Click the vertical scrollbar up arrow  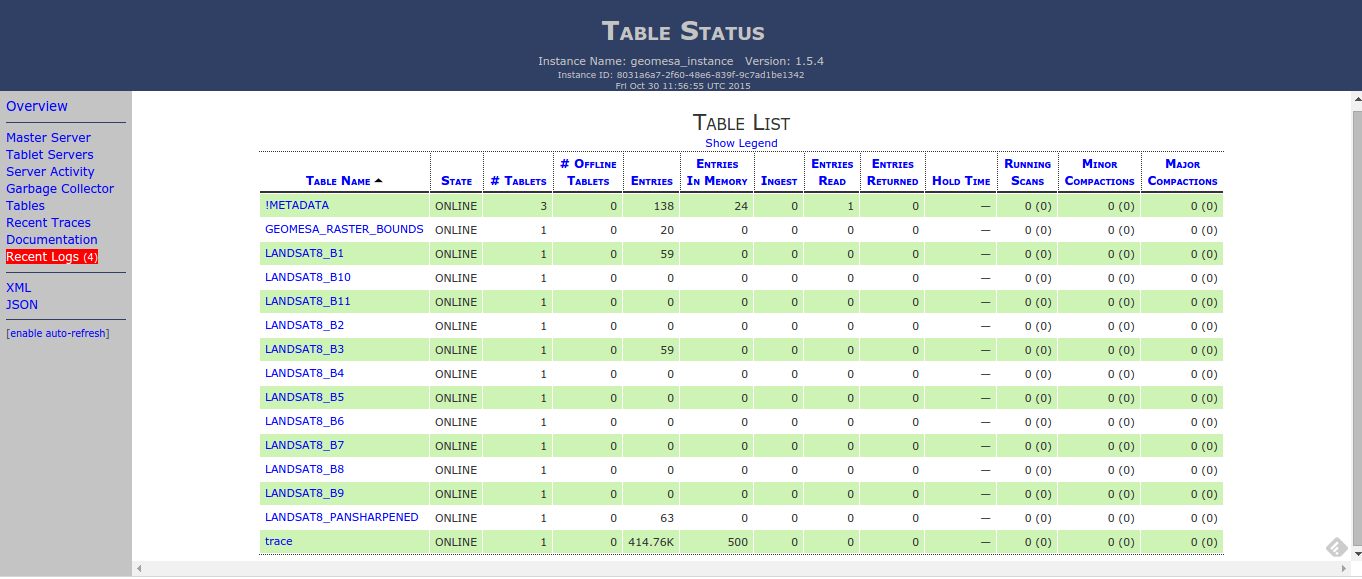click(1355, 99)
